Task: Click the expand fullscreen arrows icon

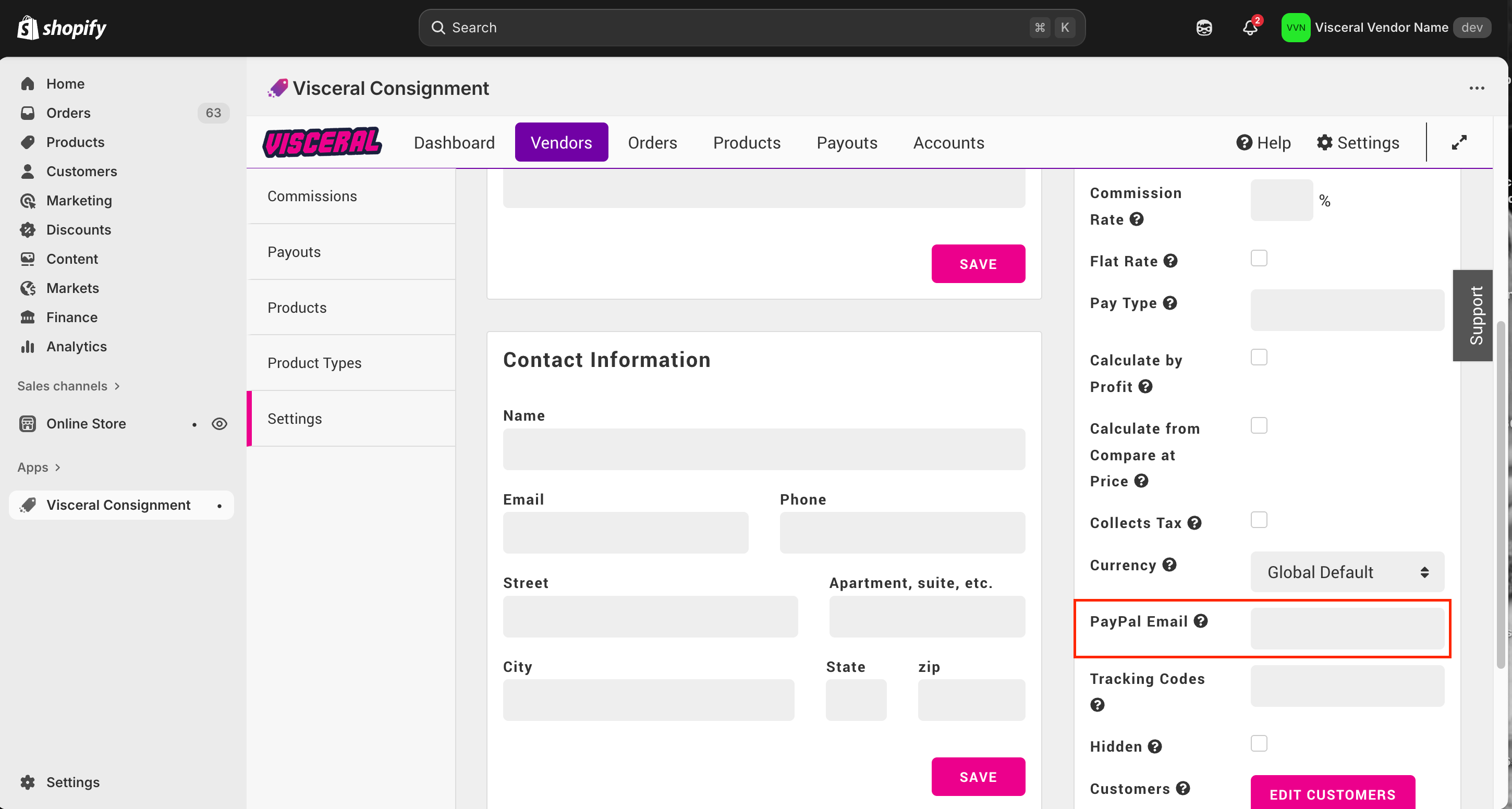Action: pos(1459,142)
